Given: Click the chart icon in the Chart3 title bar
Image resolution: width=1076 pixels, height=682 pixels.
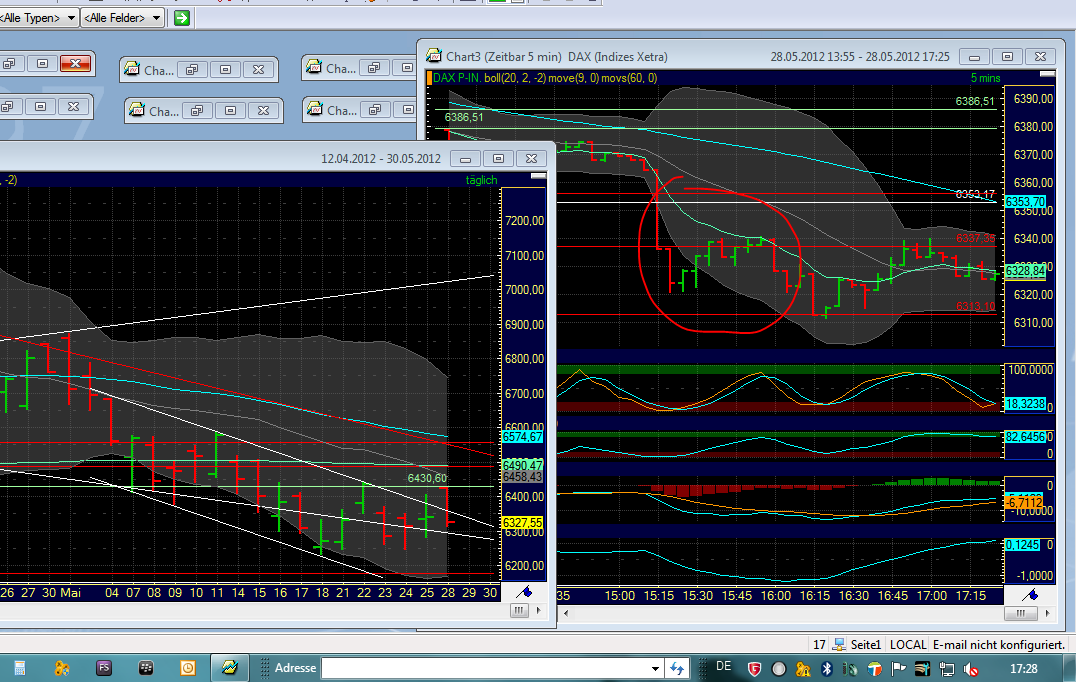Looking at the screenshot, I should pos(432,55).
